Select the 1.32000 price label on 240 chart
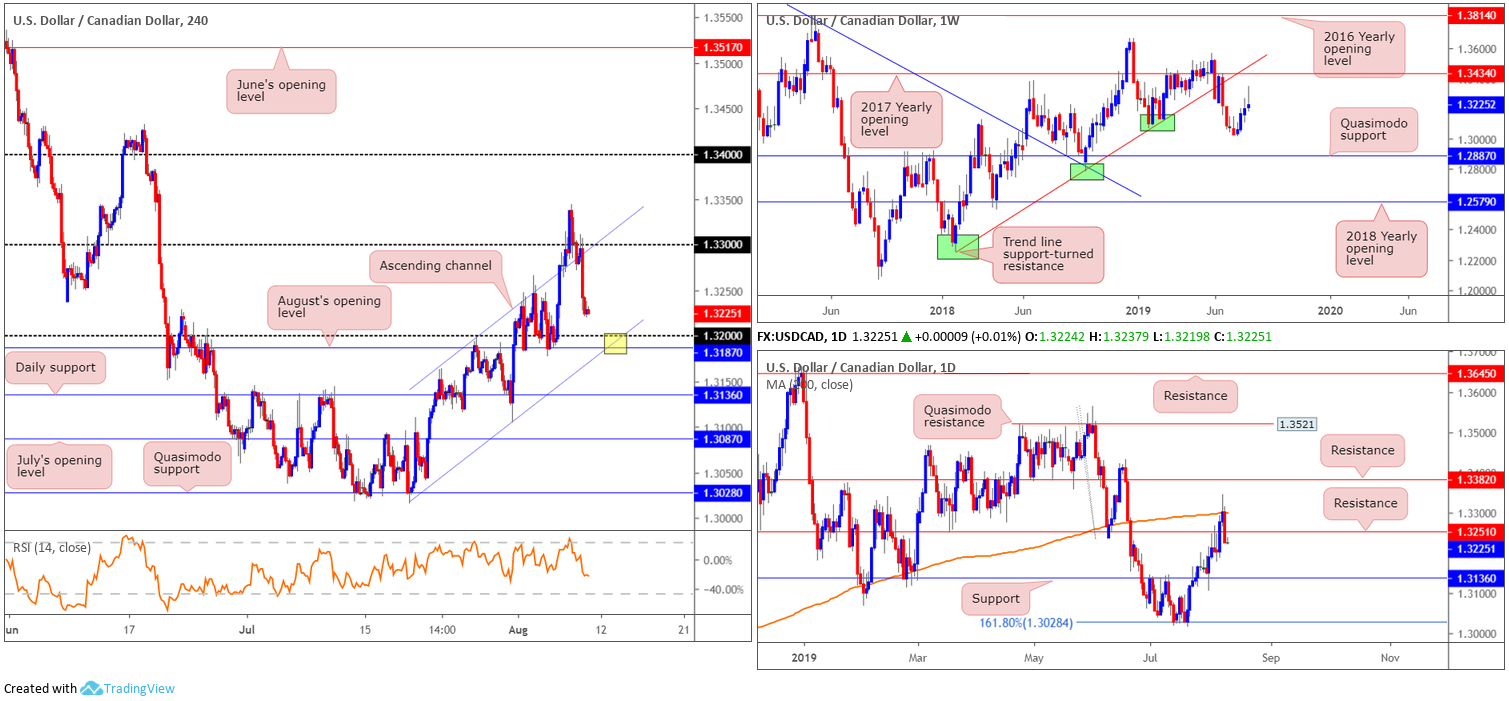Screen dimensions: 1509x701 coord(722,336)
